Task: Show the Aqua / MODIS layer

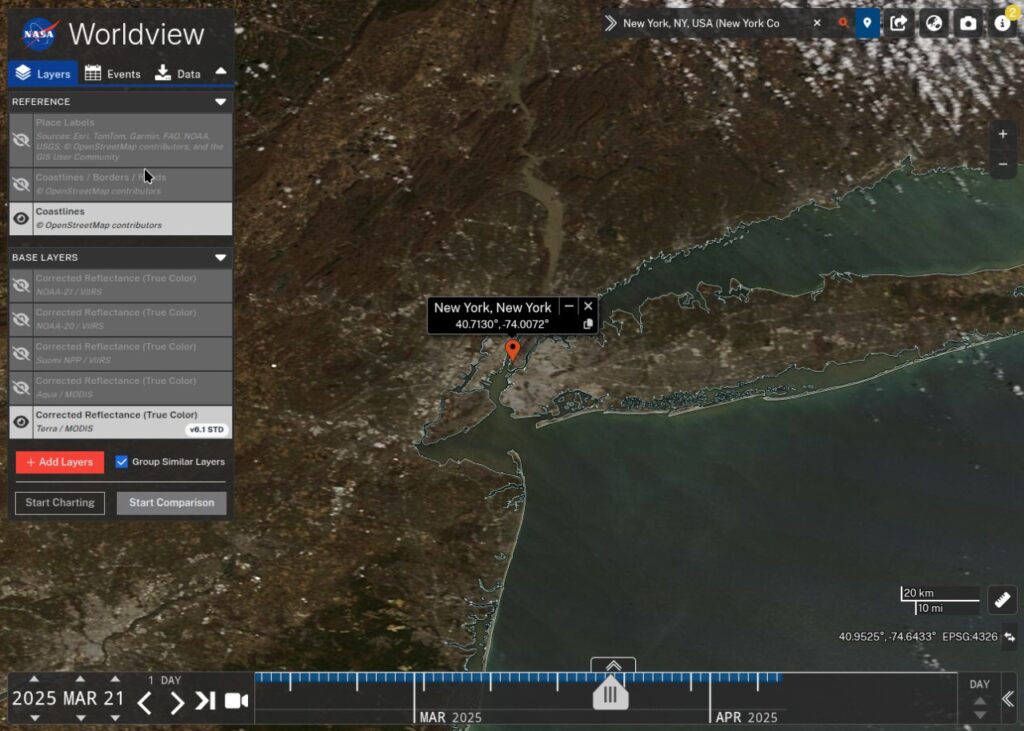Action: tap(21, 387)
